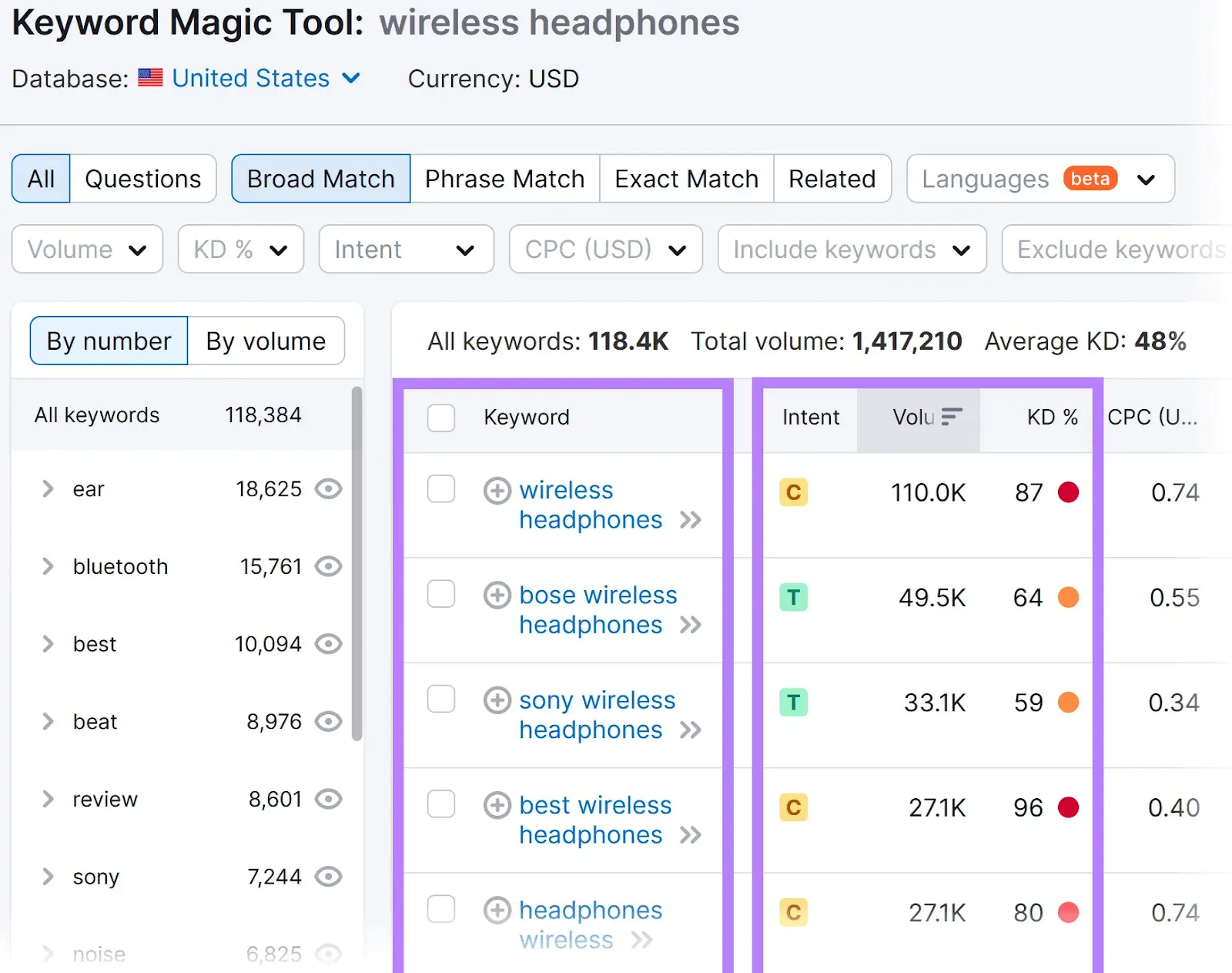Click the "C" intent badge for wireless headphones
This screenshot has width=1232, height=973.
tap(793, 492)
